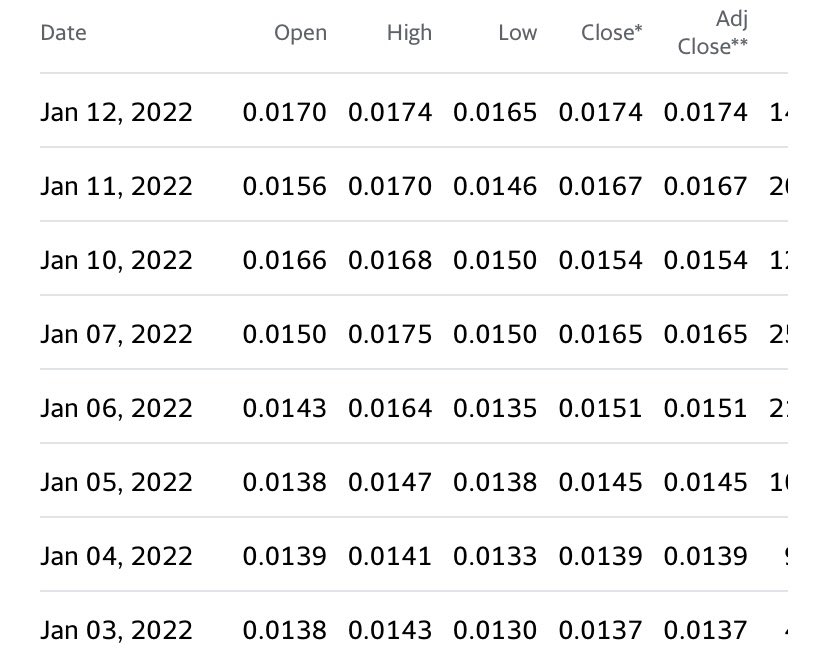Click High value 0.0170 for Jan 11

click(390, 186)
